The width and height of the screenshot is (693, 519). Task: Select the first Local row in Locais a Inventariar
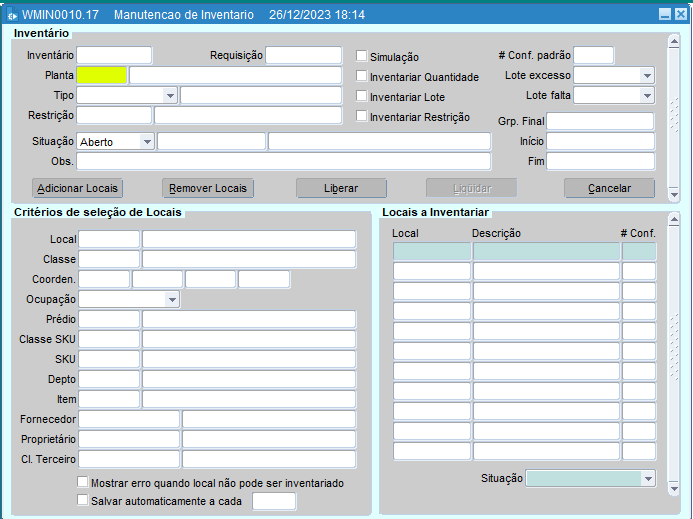[x=431, y=252]
